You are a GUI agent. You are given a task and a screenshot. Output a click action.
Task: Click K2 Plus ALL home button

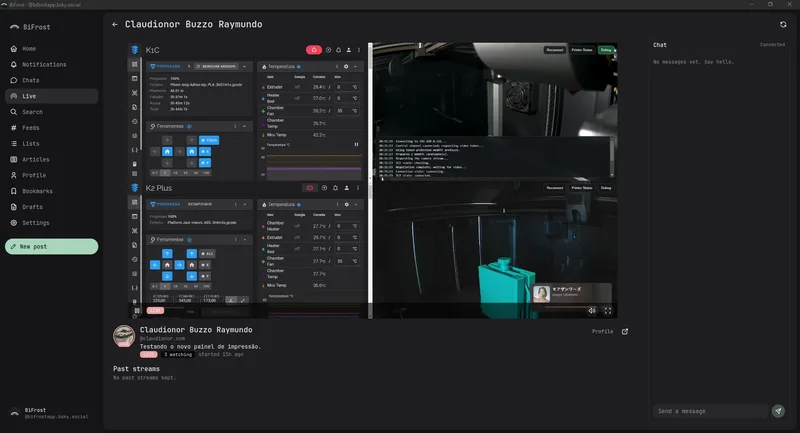pyautogui.click(x=207, y=253)
